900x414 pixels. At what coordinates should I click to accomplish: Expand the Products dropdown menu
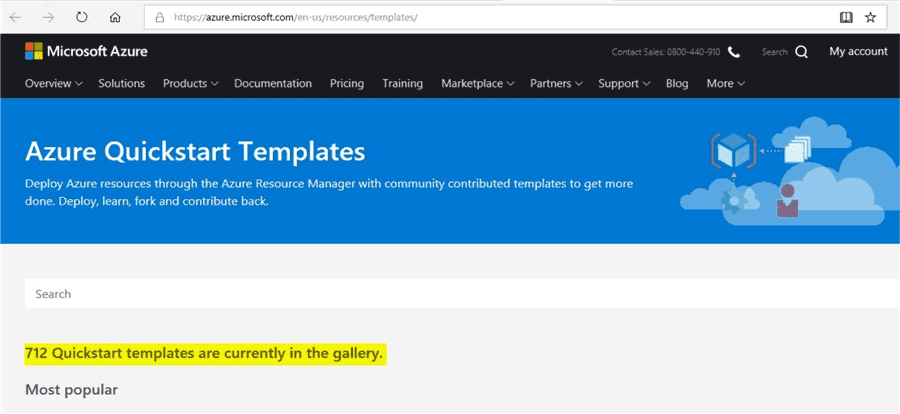191,84
